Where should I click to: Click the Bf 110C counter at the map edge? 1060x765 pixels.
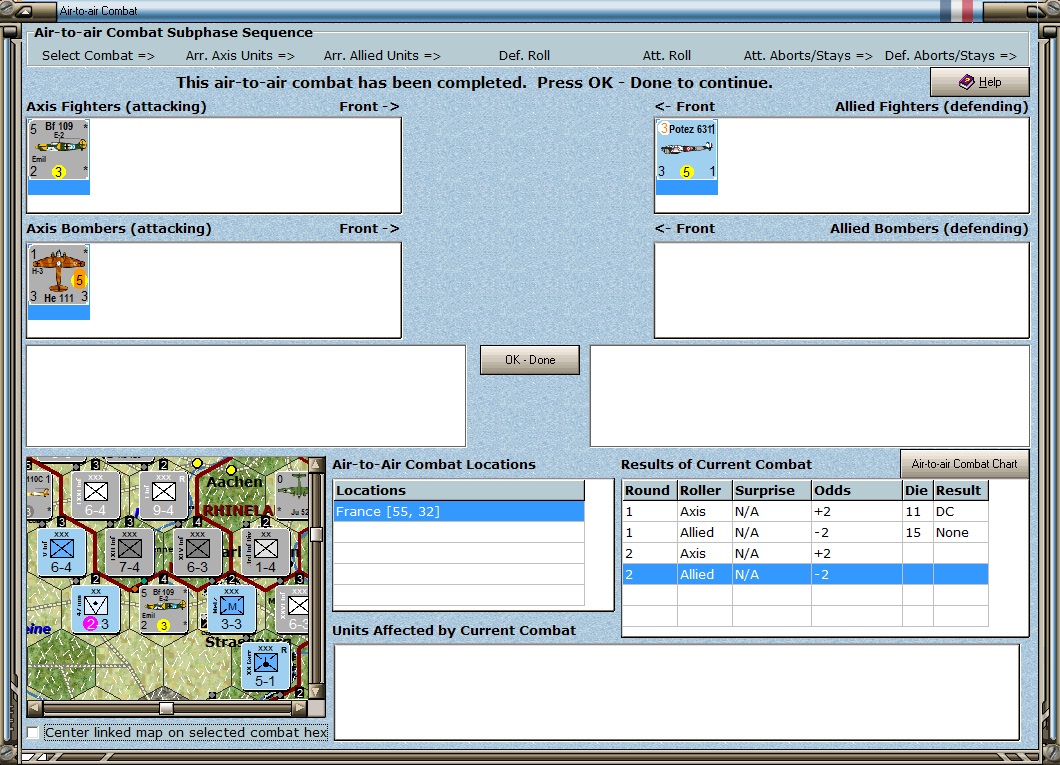point(39,495)
